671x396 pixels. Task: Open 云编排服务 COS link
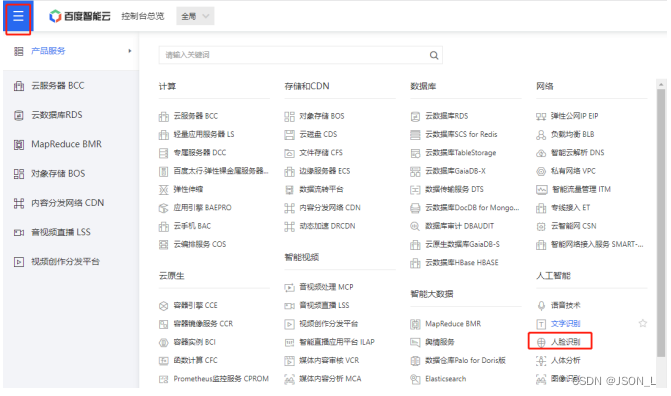click(200, 244)
